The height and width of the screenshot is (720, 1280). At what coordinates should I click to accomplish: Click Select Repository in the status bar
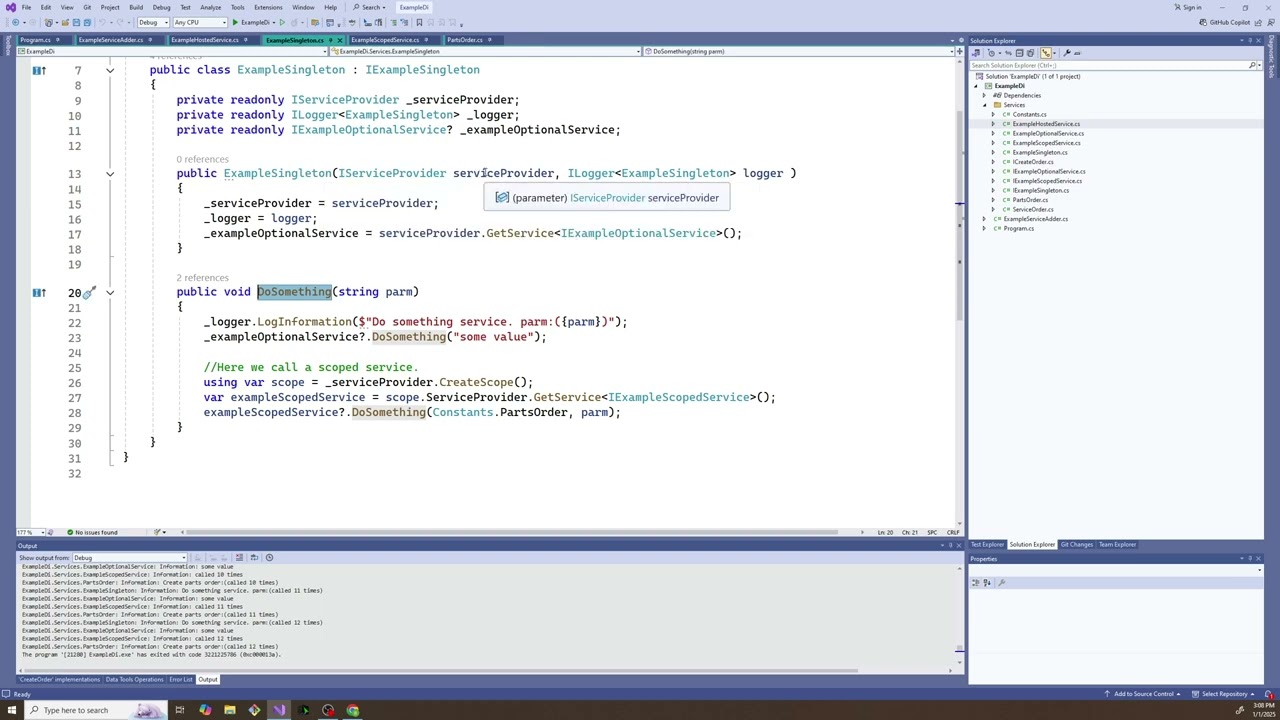tap(1224, 694)
